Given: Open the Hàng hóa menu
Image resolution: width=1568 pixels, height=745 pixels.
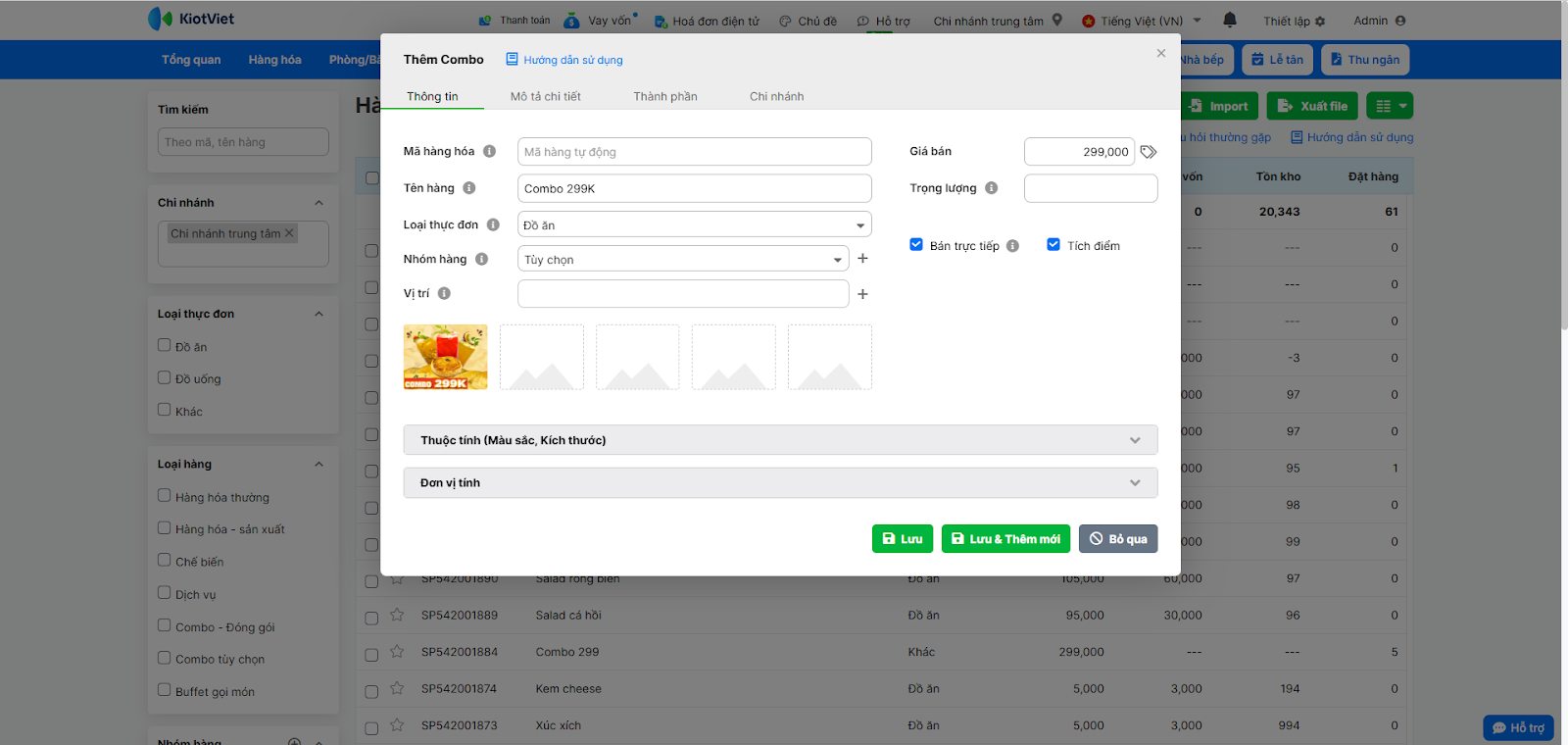Looking at the screenshot, I should click(275, 60).
